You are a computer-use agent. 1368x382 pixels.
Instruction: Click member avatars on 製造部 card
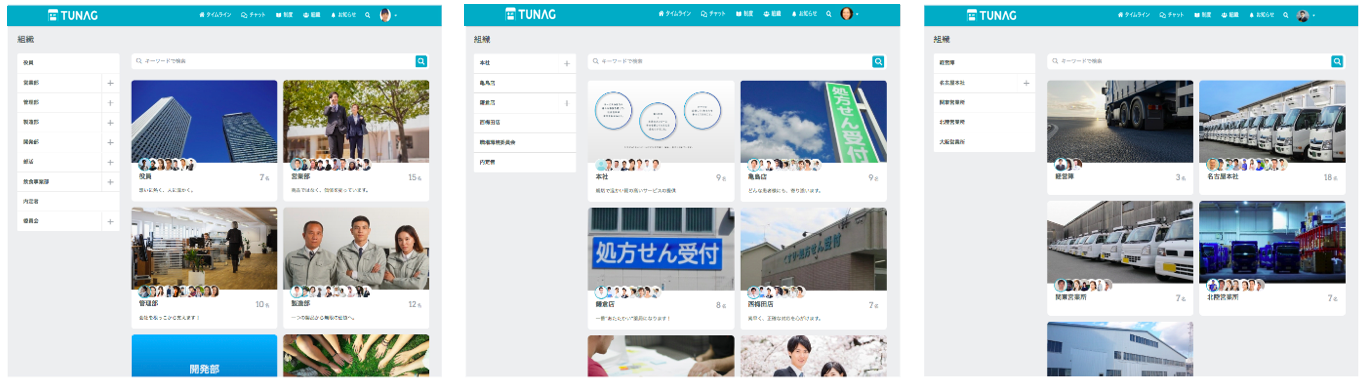click(329, 291)
